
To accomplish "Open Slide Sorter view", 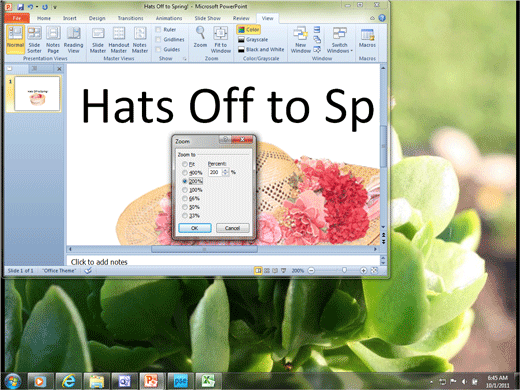I will tap(34, 39).
